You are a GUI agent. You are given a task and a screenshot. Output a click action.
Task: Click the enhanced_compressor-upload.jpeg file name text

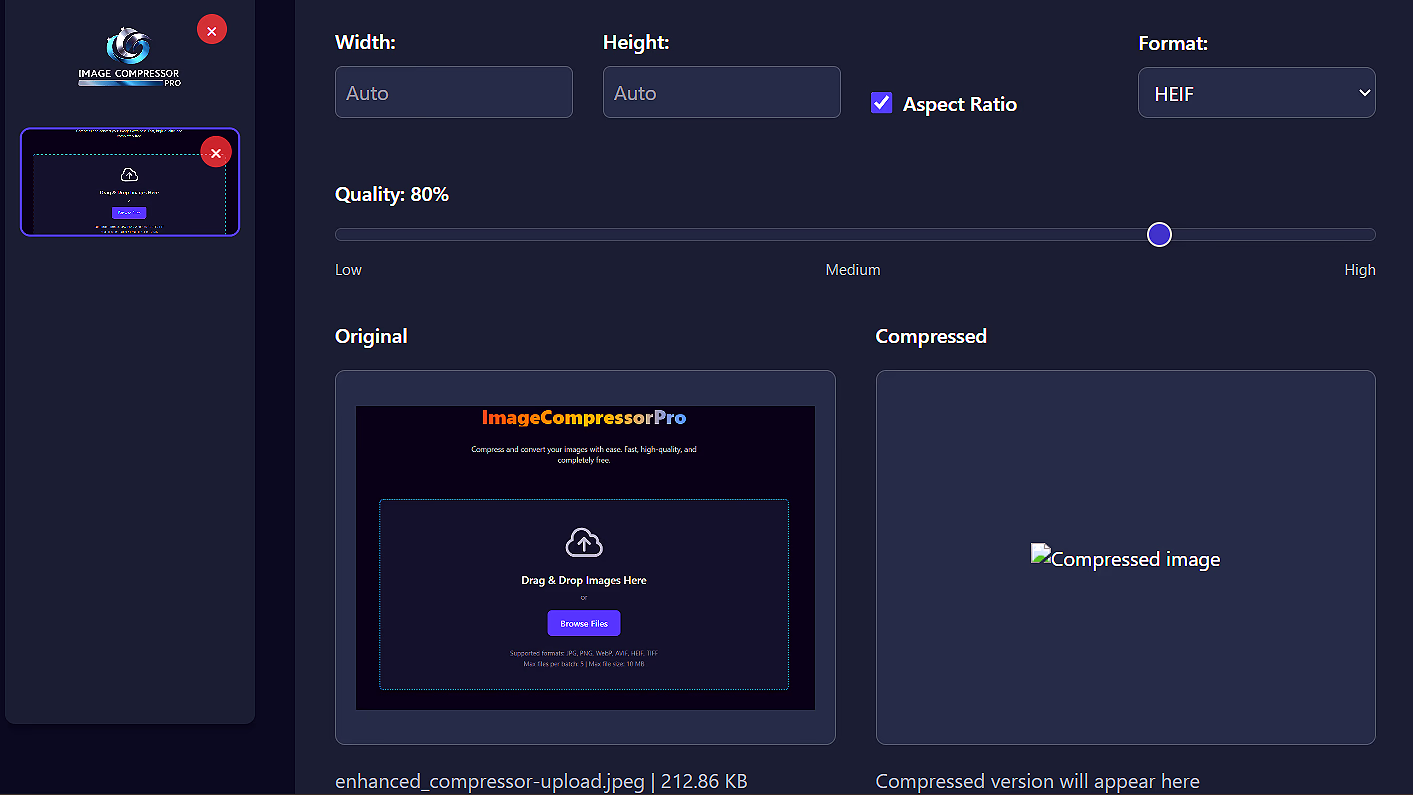click(489, 781)
